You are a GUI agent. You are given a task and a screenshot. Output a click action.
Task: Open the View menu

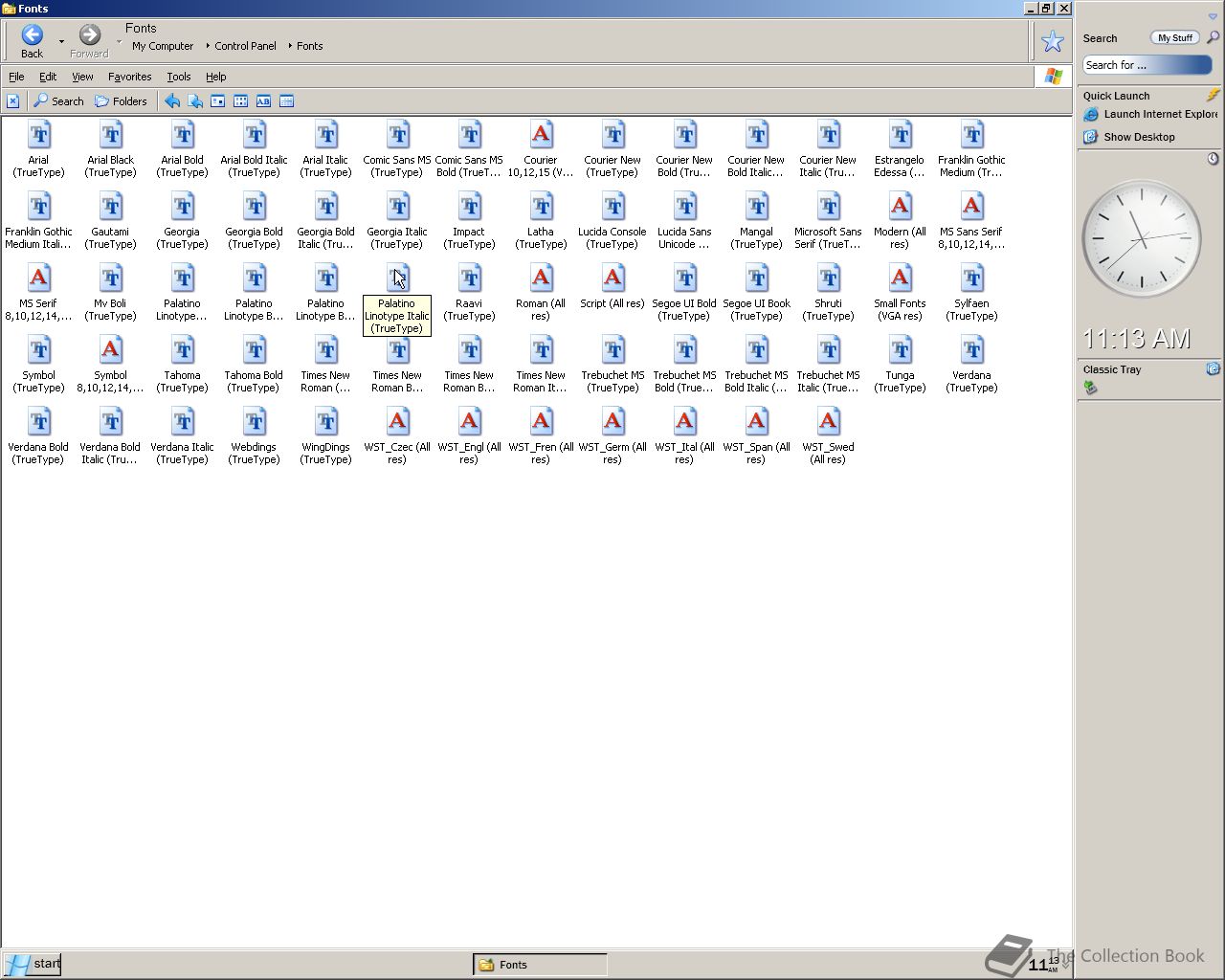82,77
